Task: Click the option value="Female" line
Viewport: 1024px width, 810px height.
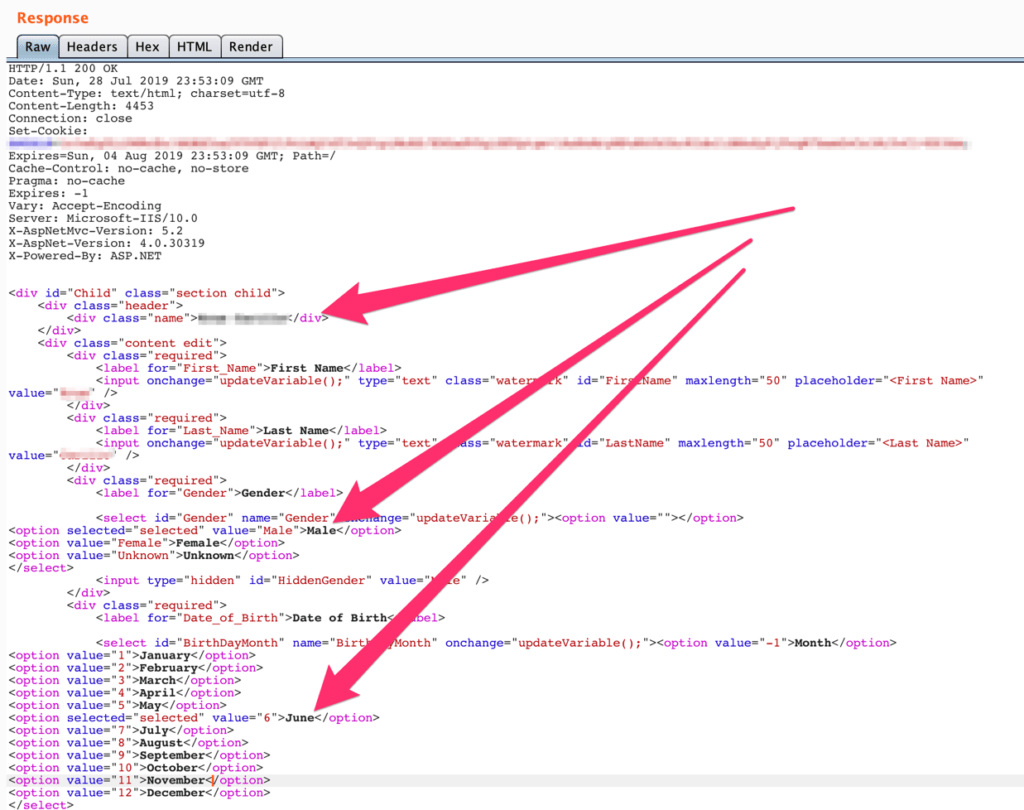Action: (x=147, y=543)
